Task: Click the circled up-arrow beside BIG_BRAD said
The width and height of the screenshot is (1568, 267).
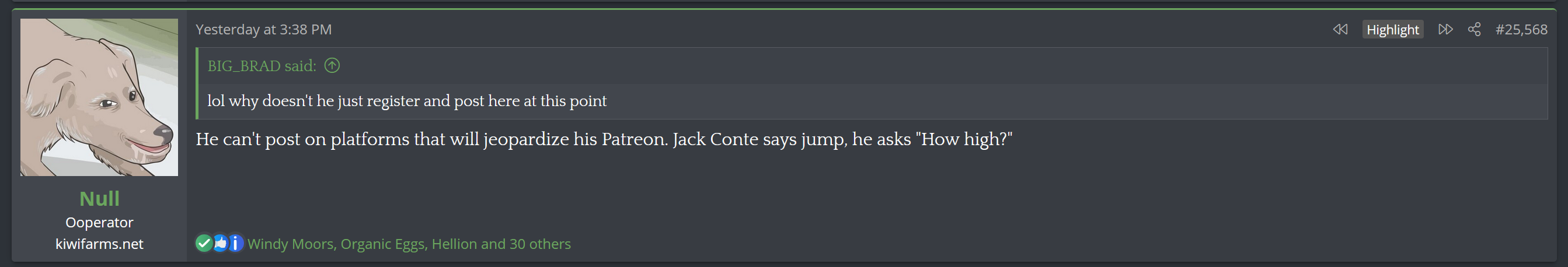Action: click(332, 65)
